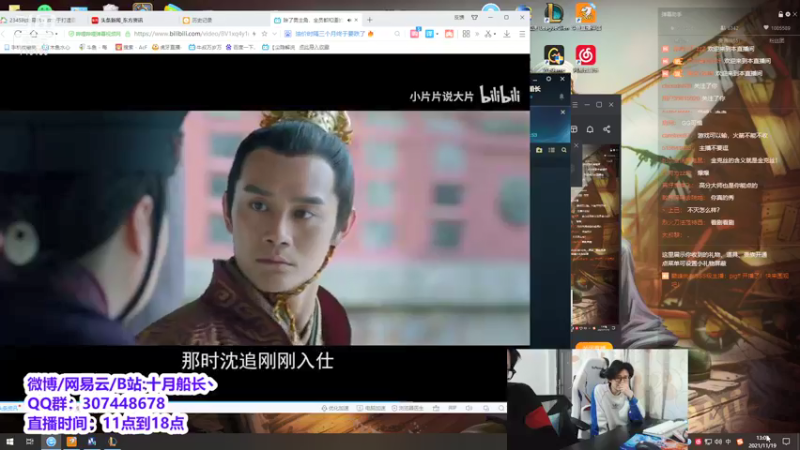This screenshot has height=450, width=800.
Task: Open the browser hamburger menu
Action: tap(522, 34)
